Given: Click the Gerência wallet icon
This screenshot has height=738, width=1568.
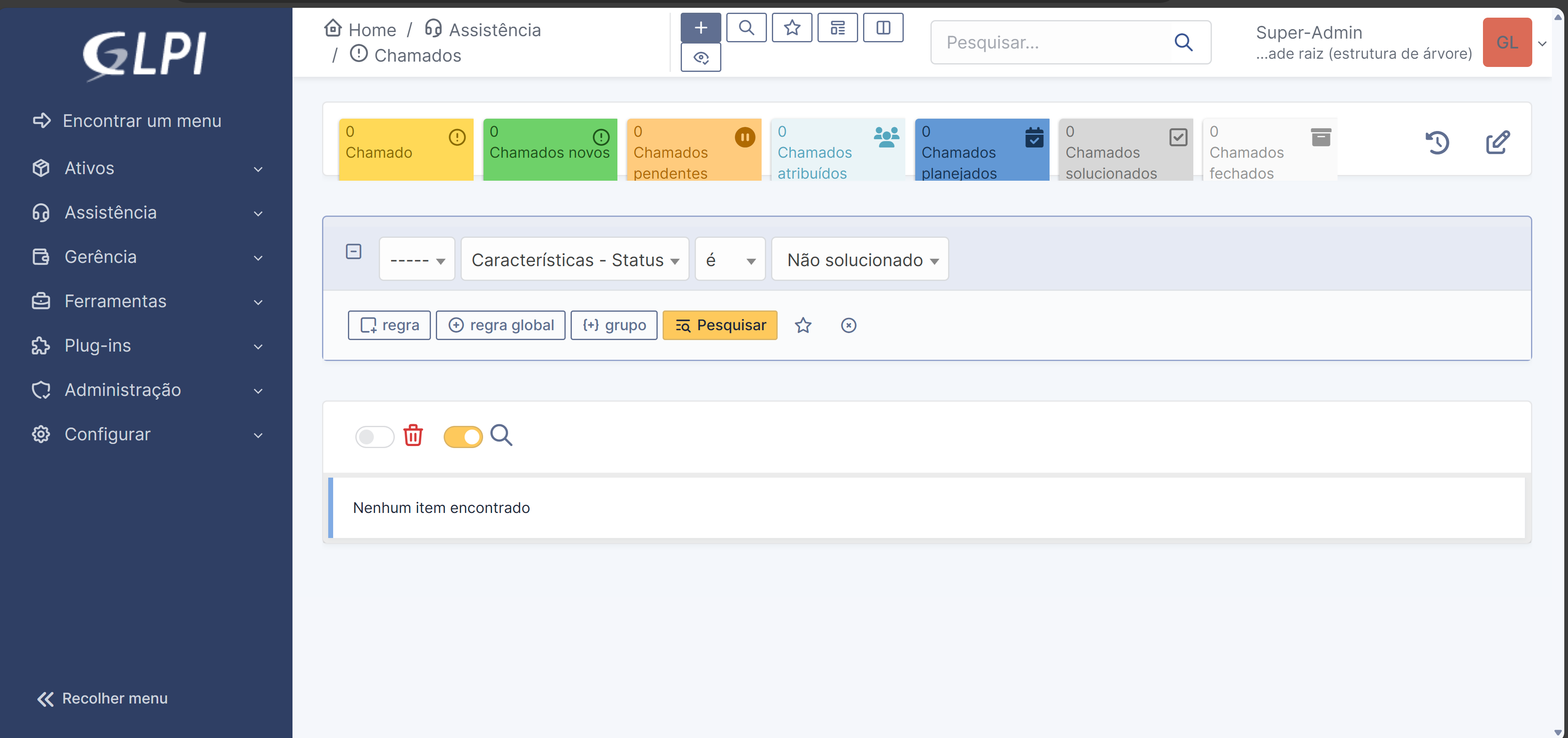Looking at the screenshot, I should pos(41,257).
